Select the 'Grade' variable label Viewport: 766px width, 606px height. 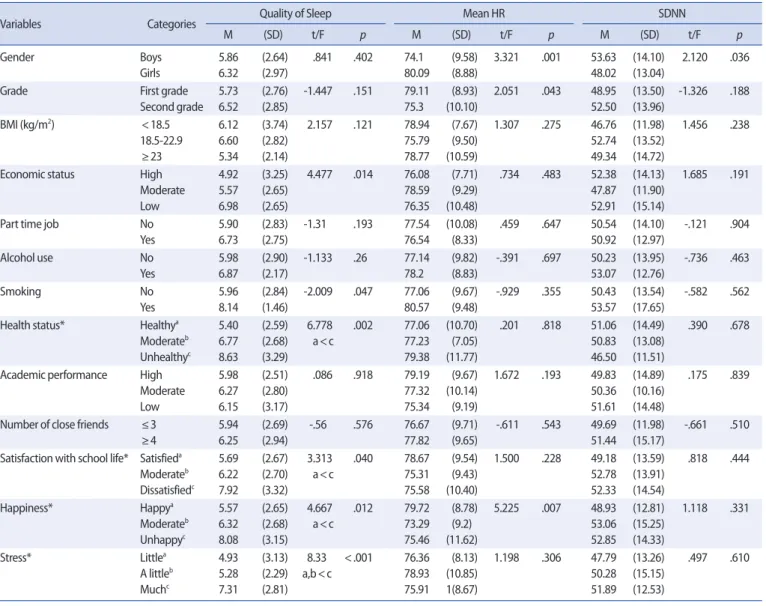(x=14, y=91)
